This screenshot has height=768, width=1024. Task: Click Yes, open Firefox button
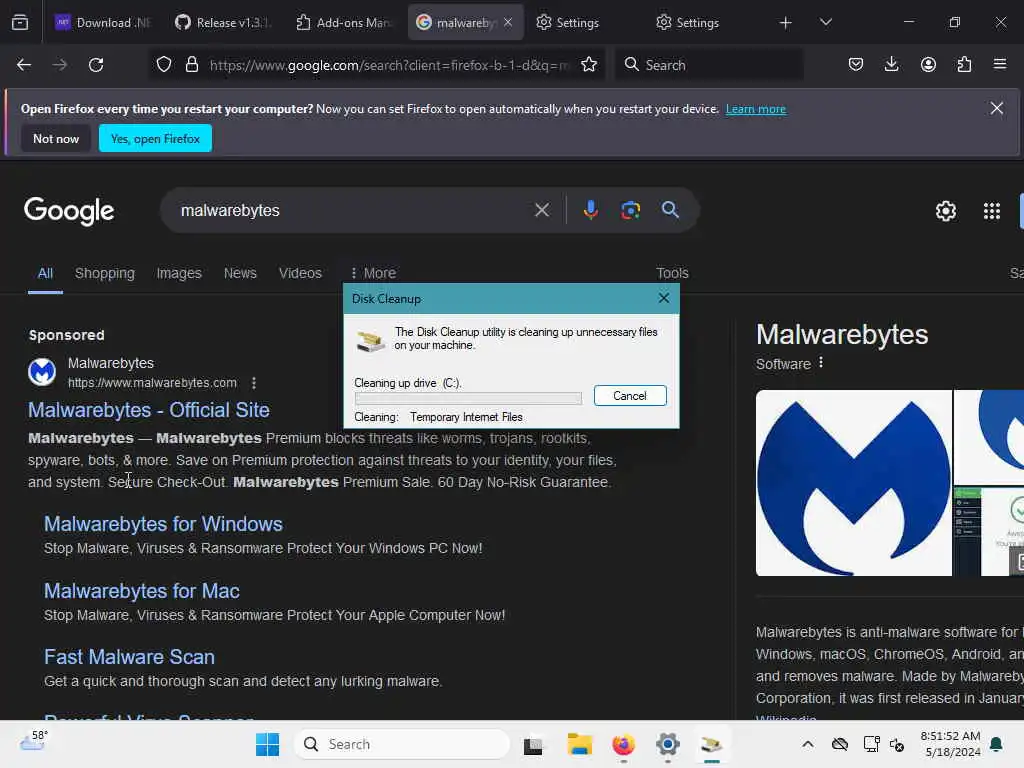[155, 138]
